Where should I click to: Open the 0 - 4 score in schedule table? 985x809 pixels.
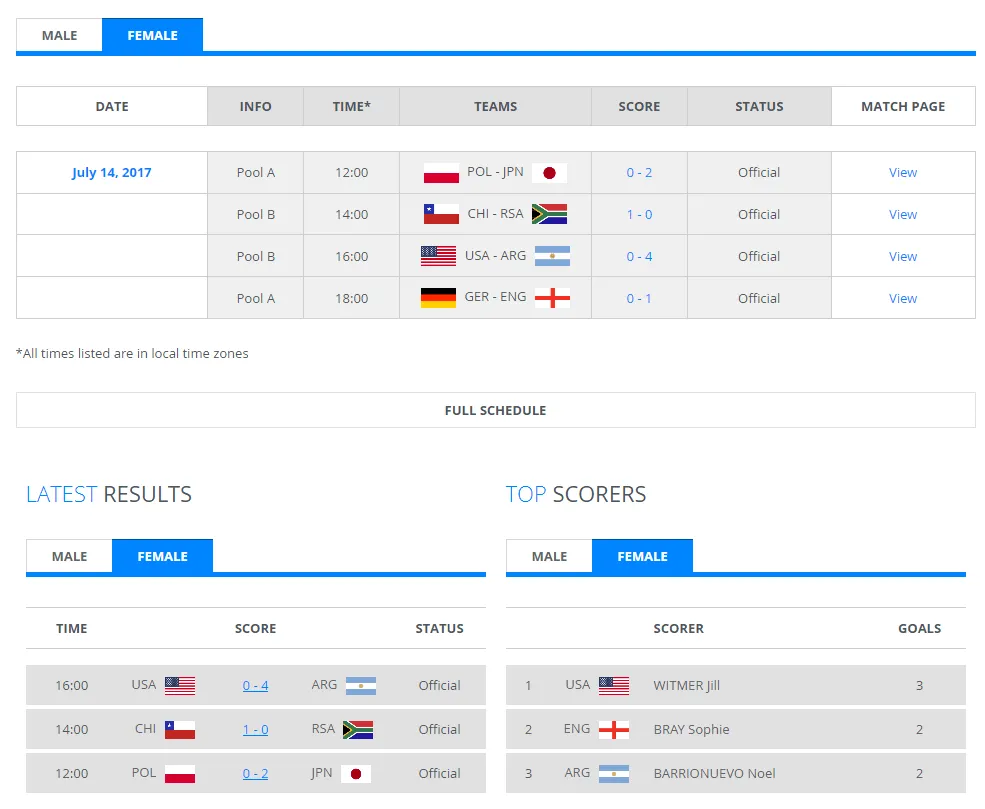pyautogui.click(x=639, y=256)
